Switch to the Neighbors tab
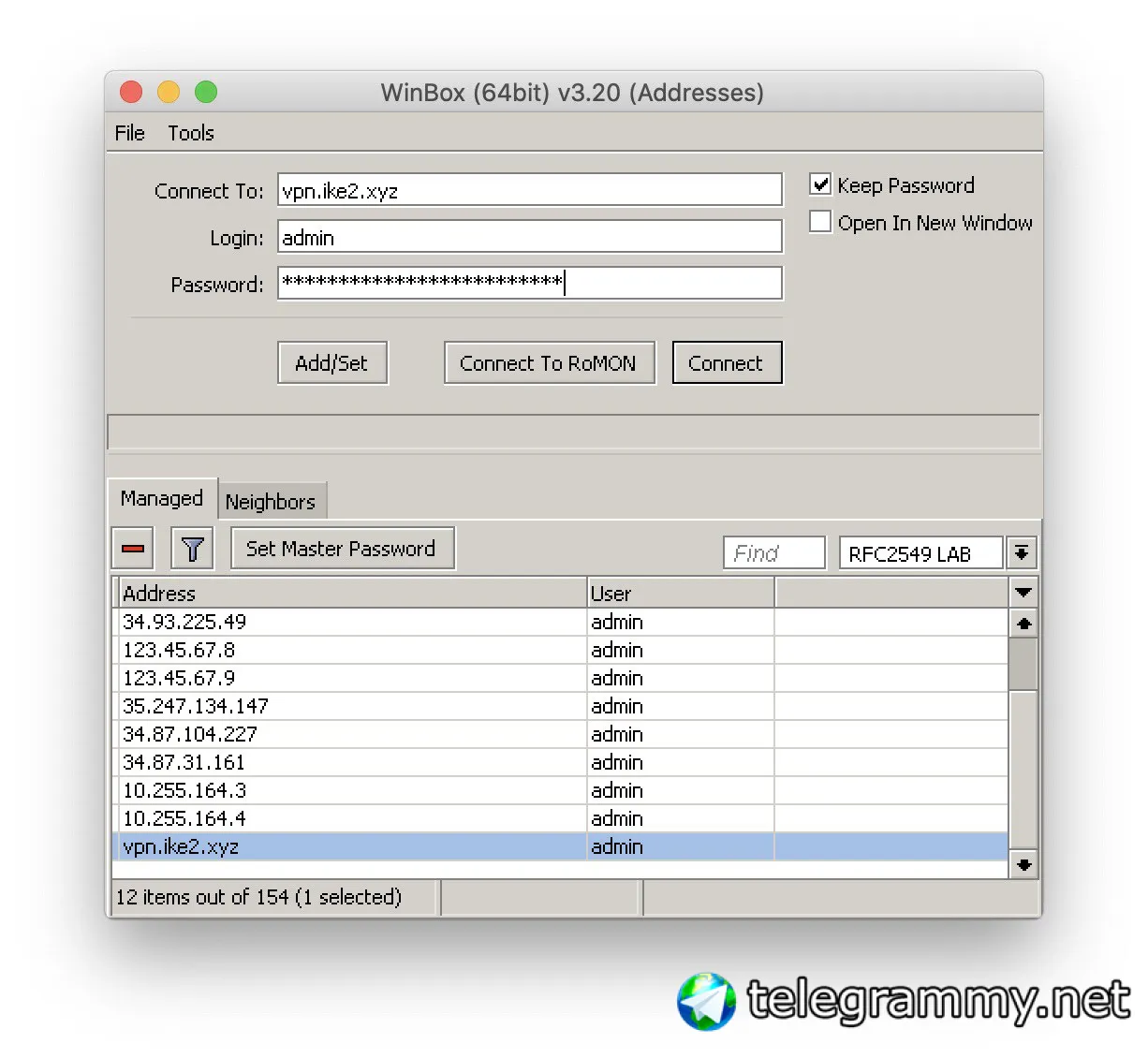The width and height of the screenshot is (1148, 1058). pos(271,501)
